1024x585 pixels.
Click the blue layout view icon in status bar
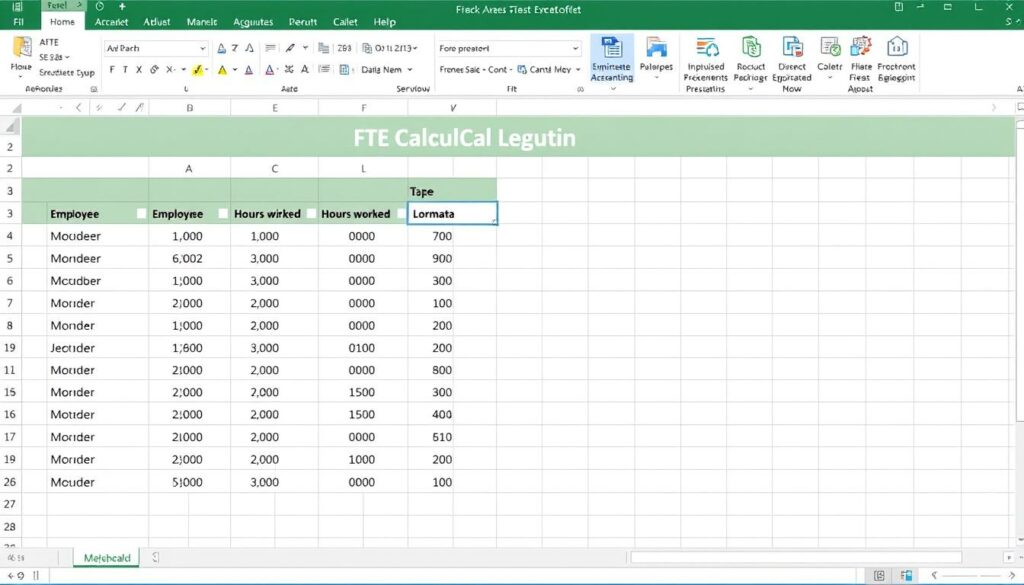pyautogui.click(x=906, y=575)
